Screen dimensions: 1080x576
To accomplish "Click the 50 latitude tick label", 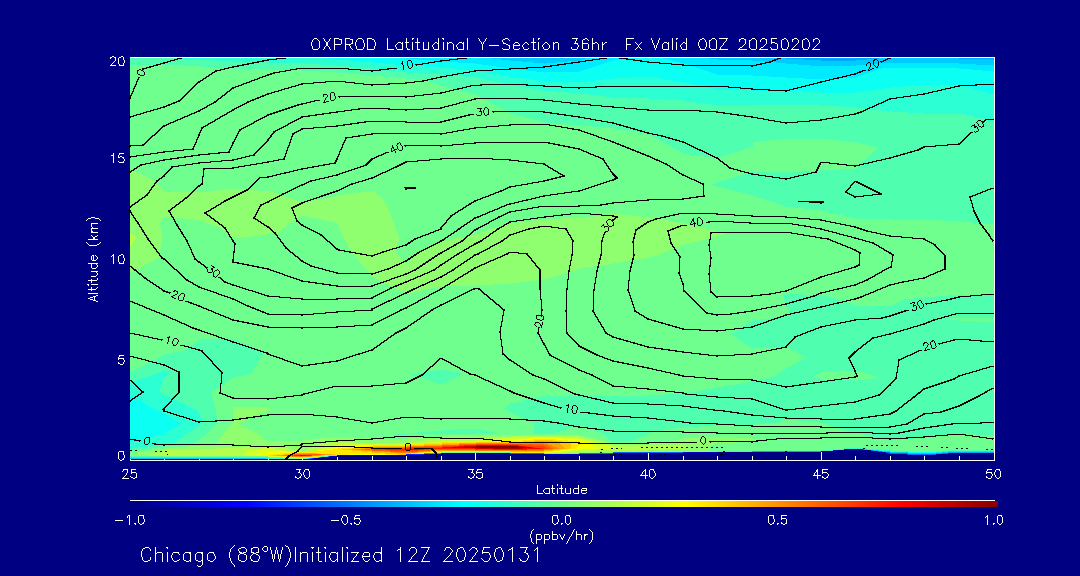I will click(993, 473).
